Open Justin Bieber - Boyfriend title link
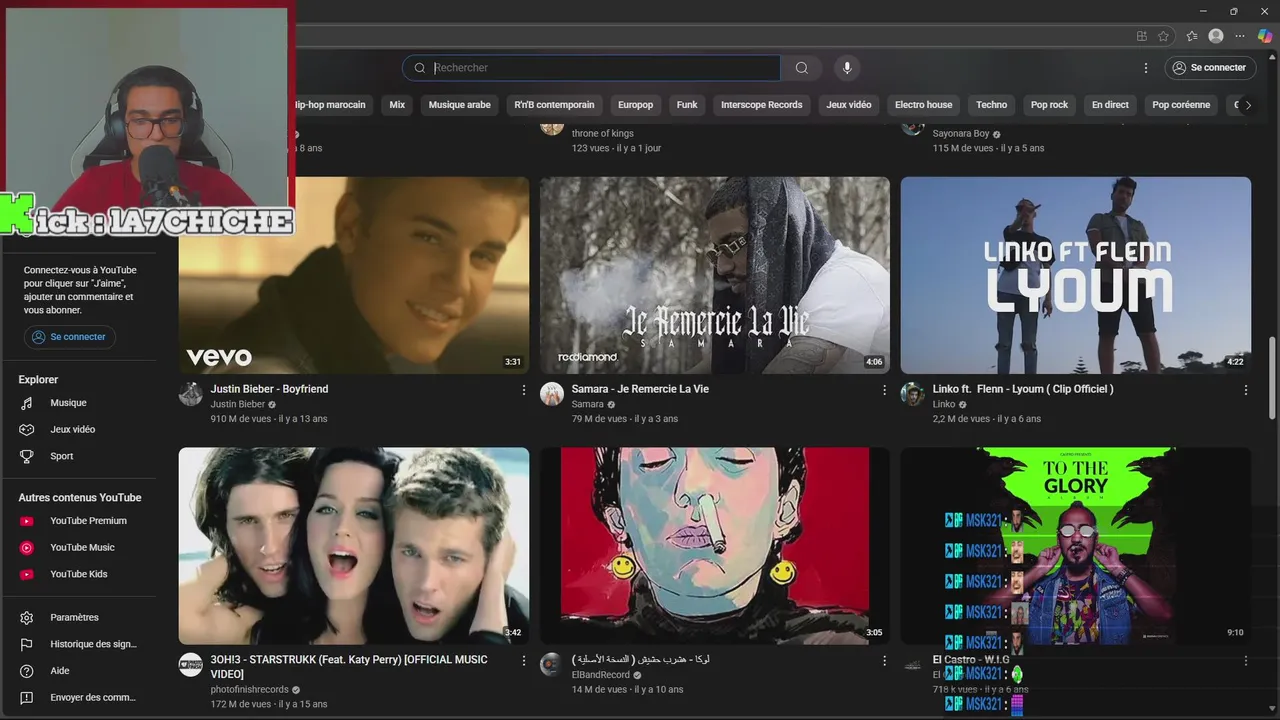The image size is (1280, 720). pyautogui.click(x=269, y=389)
